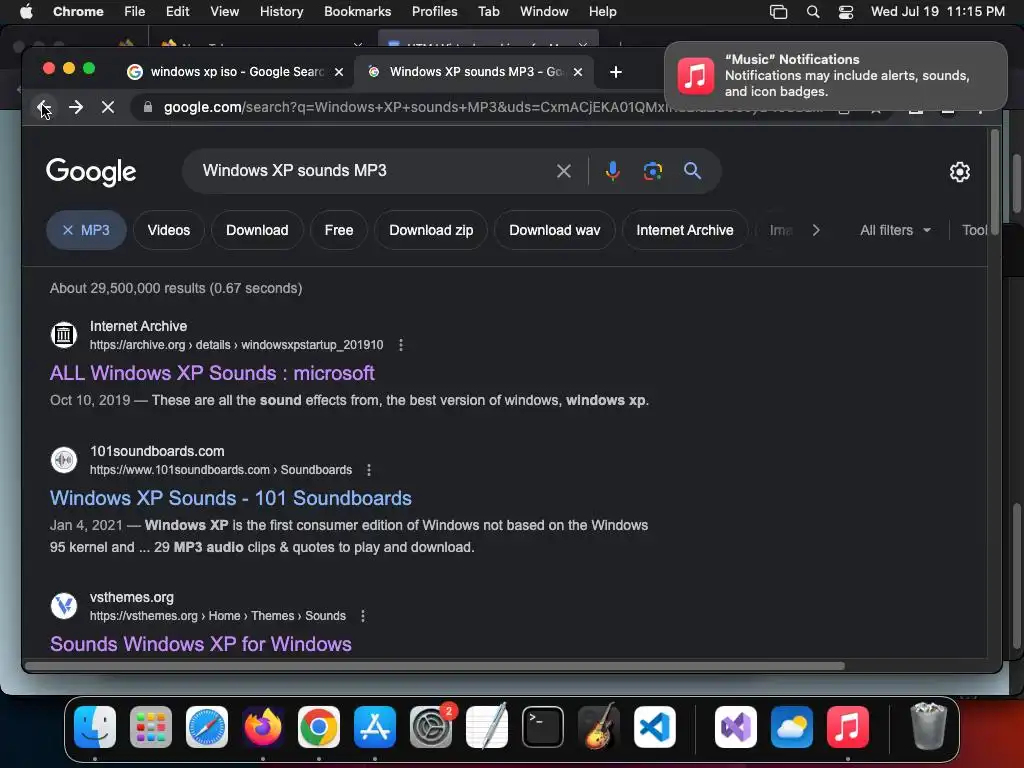Click the vsthemes.org favicon
This screenshot has width=1024, height=768.
tap(64, 606)
